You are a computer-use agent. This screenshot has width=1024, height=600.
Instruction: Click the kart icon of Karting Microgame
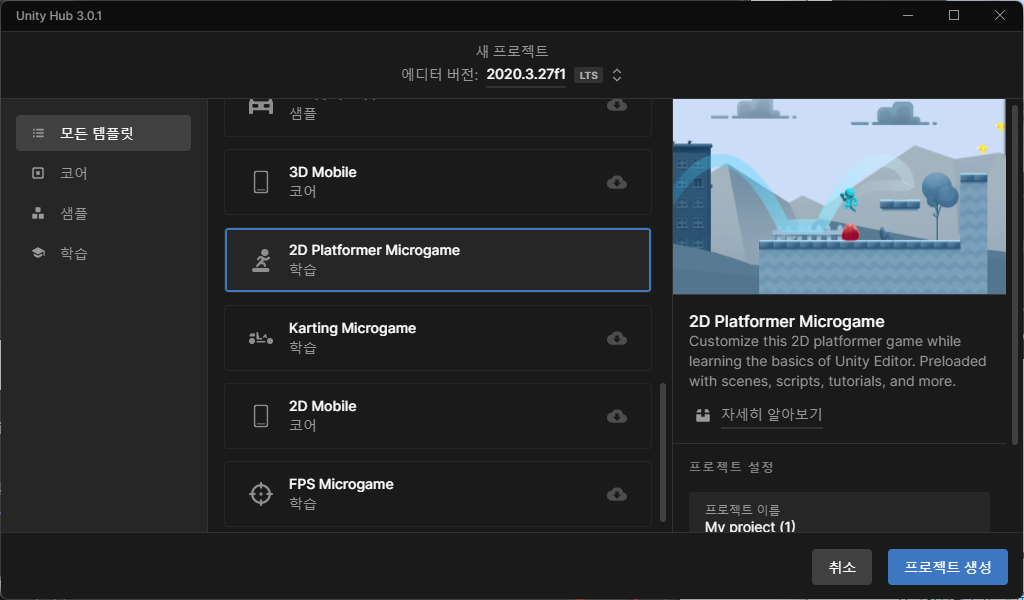(x=261, y=338)
